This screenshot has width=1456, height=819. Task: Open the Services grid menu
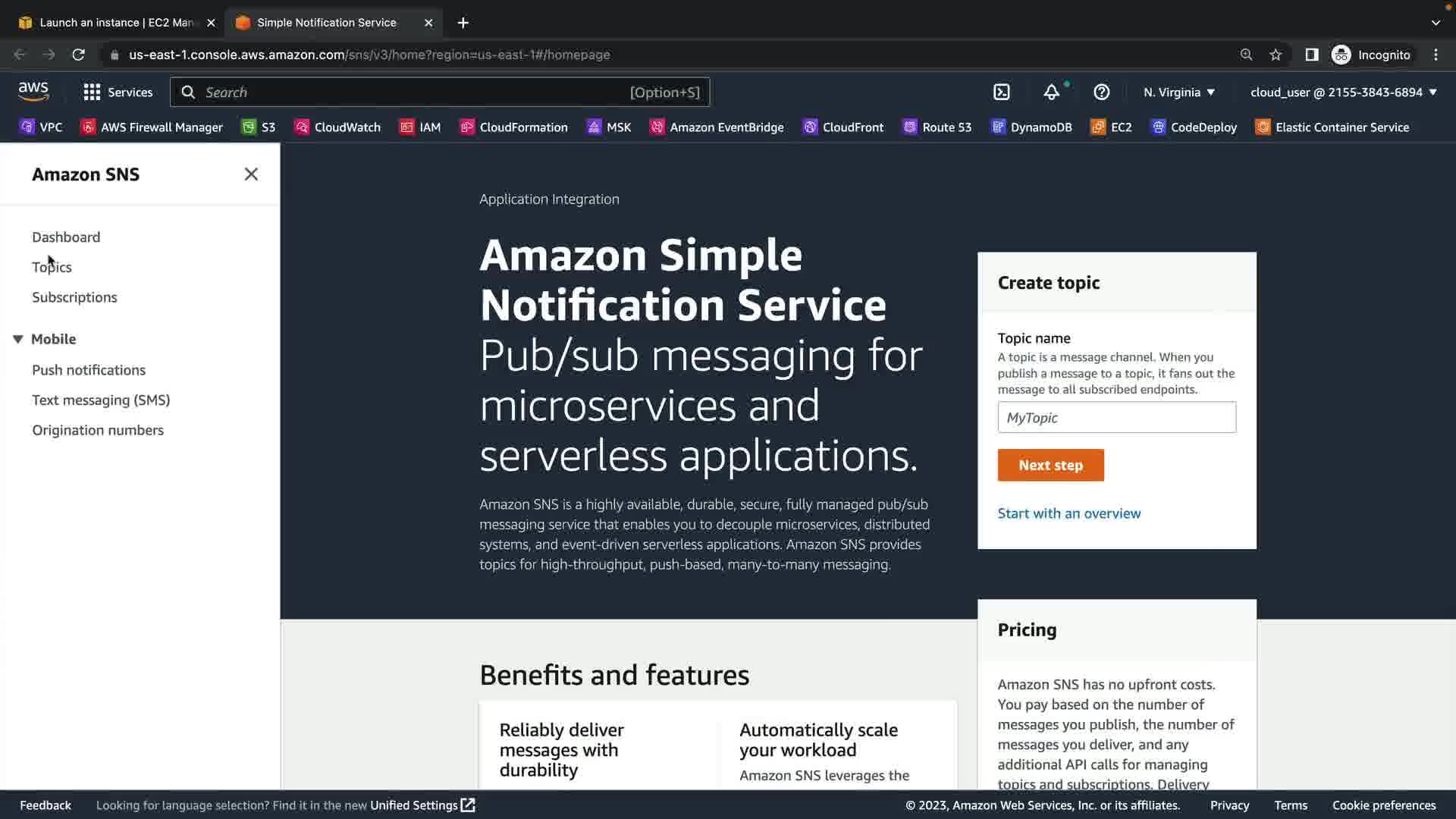coord(118,93)
